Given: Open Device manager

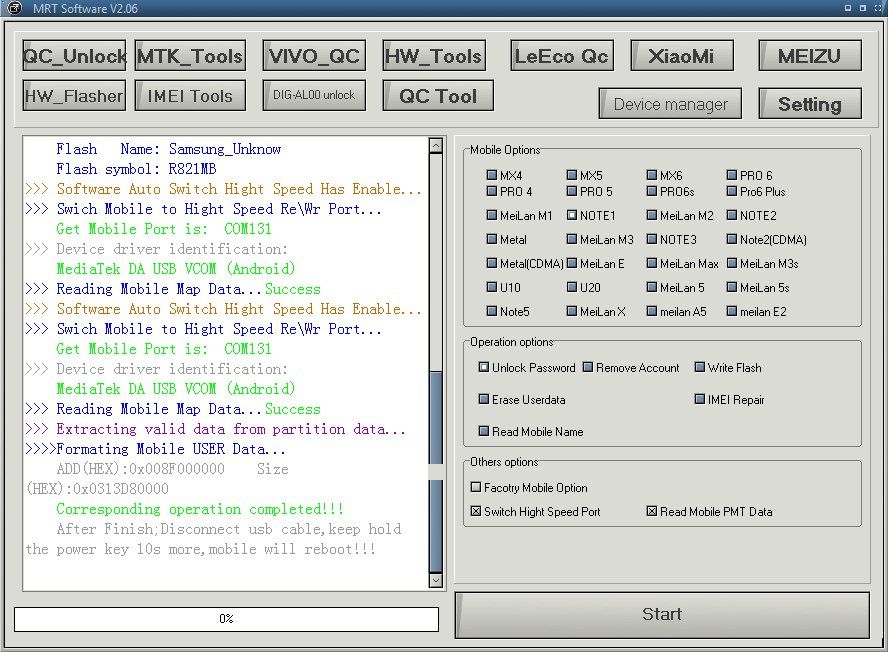Looking at the screenshot, I should [x=670, y=104].
